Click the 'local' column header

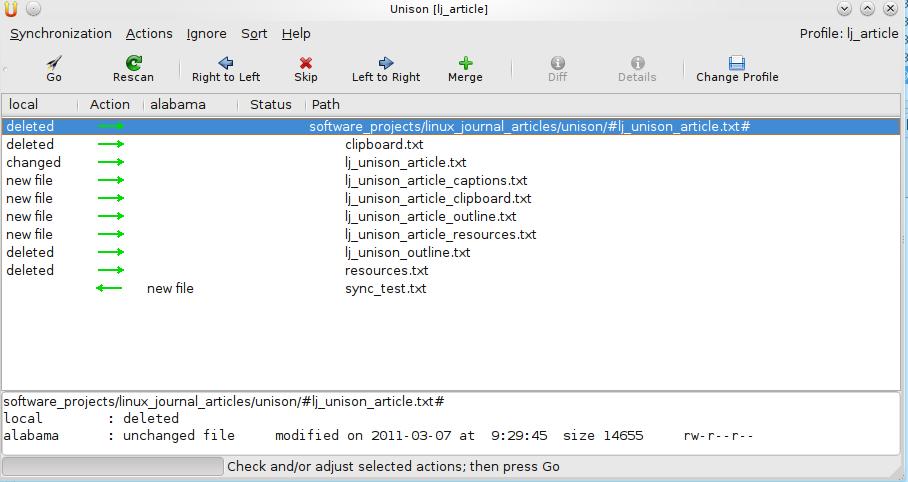39,104
